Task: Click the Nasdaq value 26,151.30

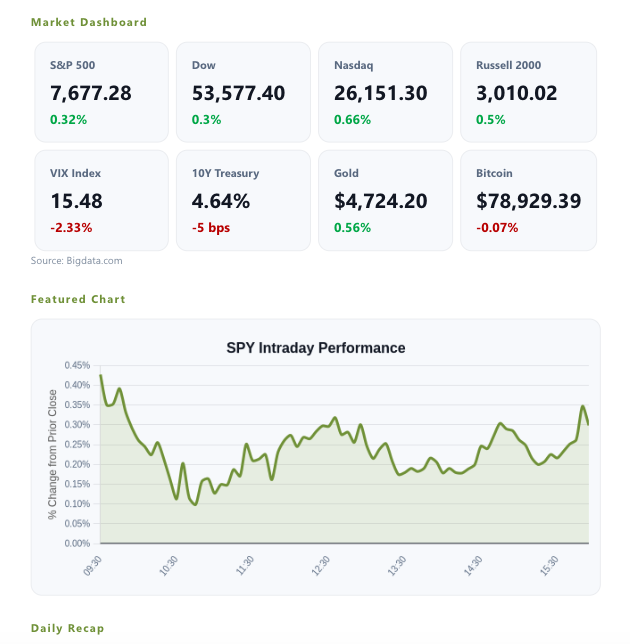Action: [381, 93]
